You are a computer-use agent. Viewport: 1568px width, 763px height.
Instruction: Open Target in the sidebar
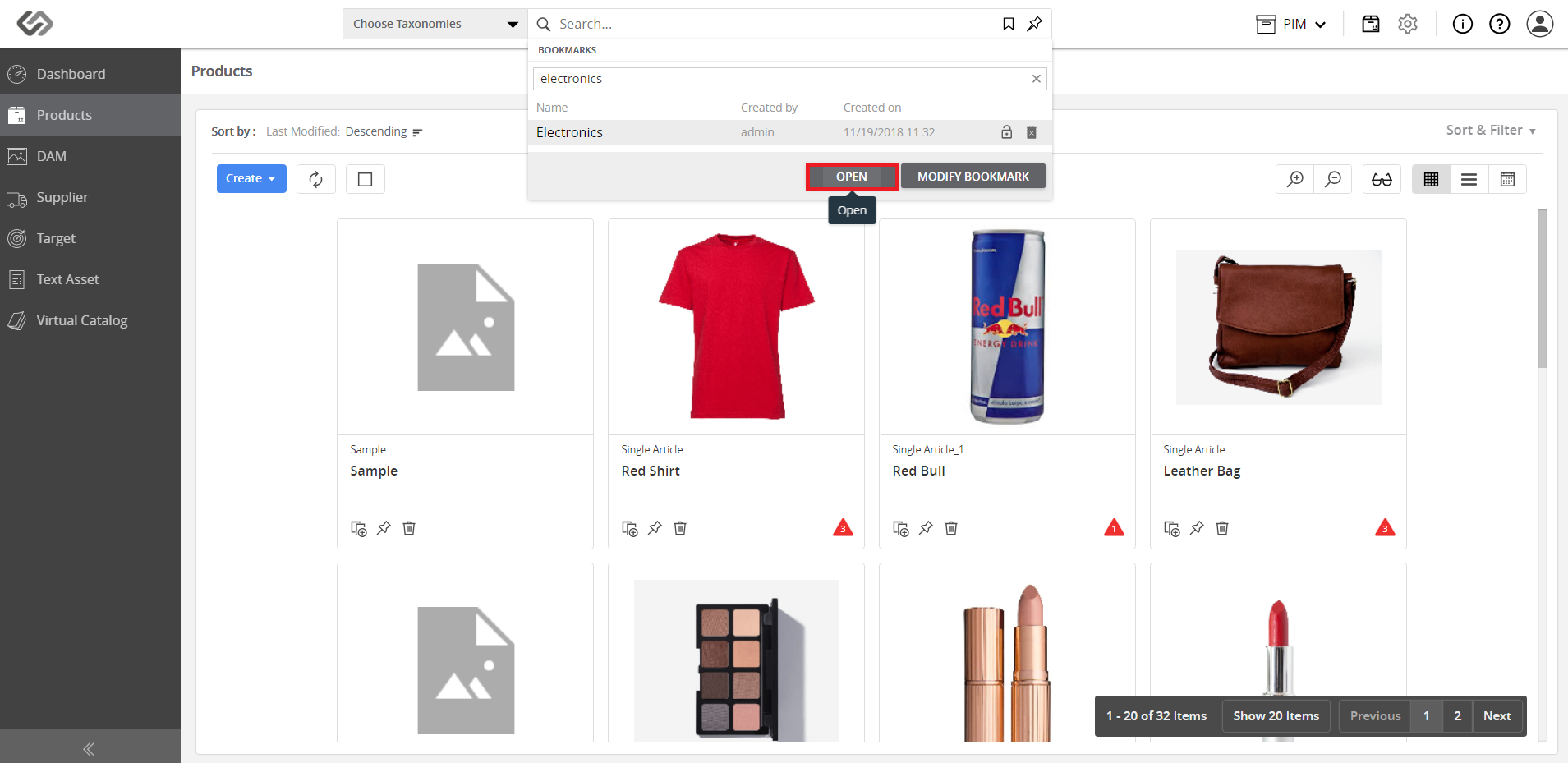(90, 238)
